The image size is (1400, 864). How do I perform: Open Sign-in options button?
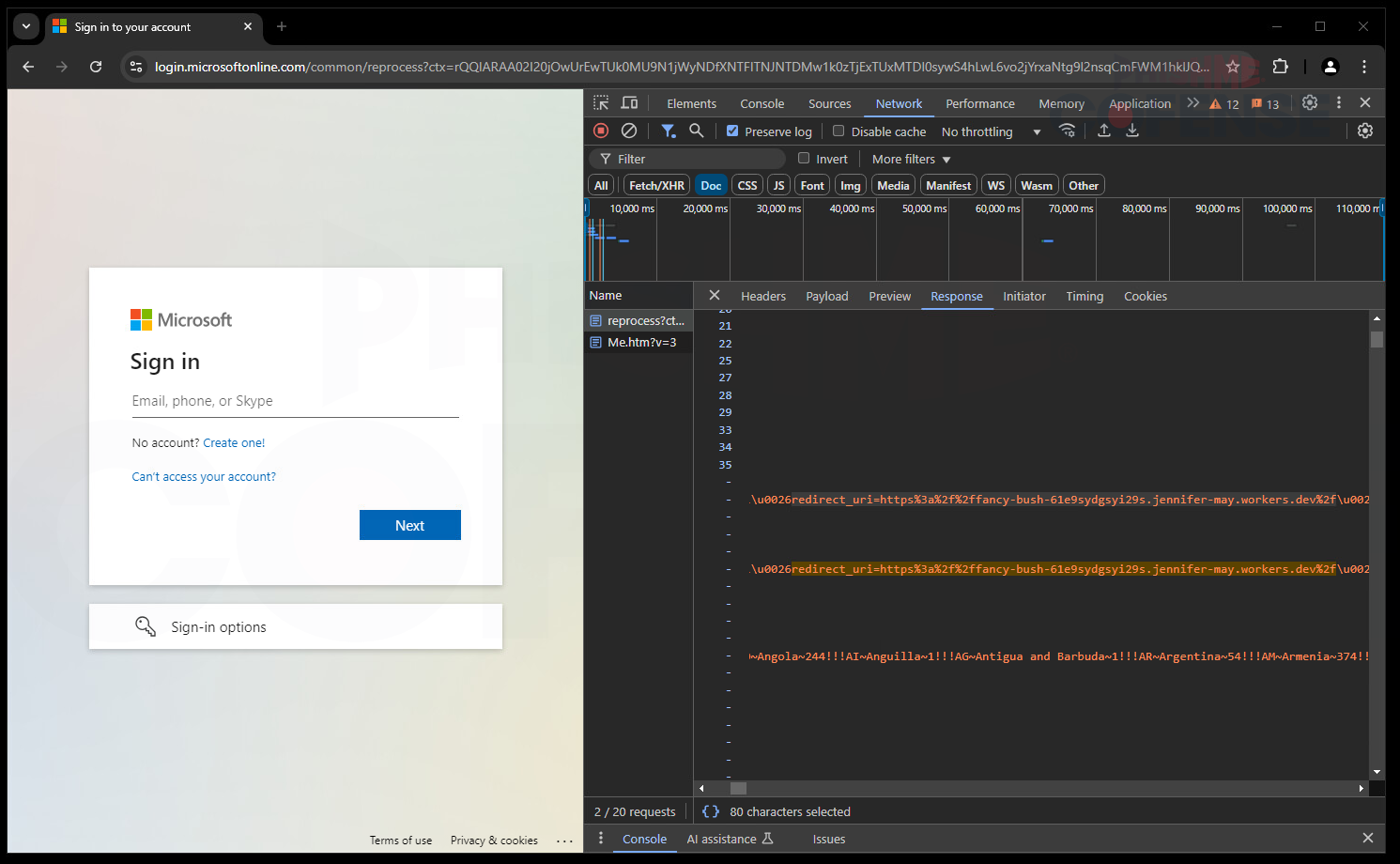tap(296, 626)
